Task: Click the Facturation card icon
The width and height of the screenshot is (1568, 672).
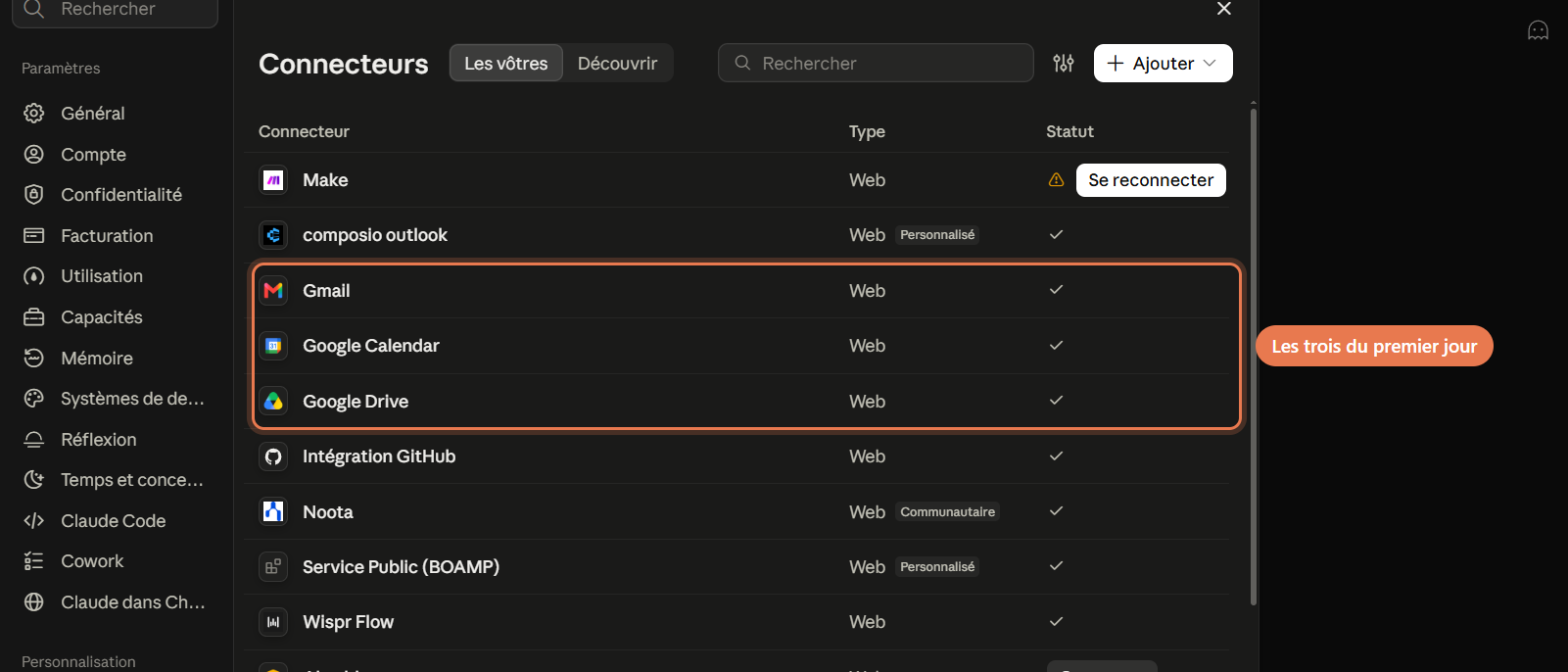Action: 34,236
